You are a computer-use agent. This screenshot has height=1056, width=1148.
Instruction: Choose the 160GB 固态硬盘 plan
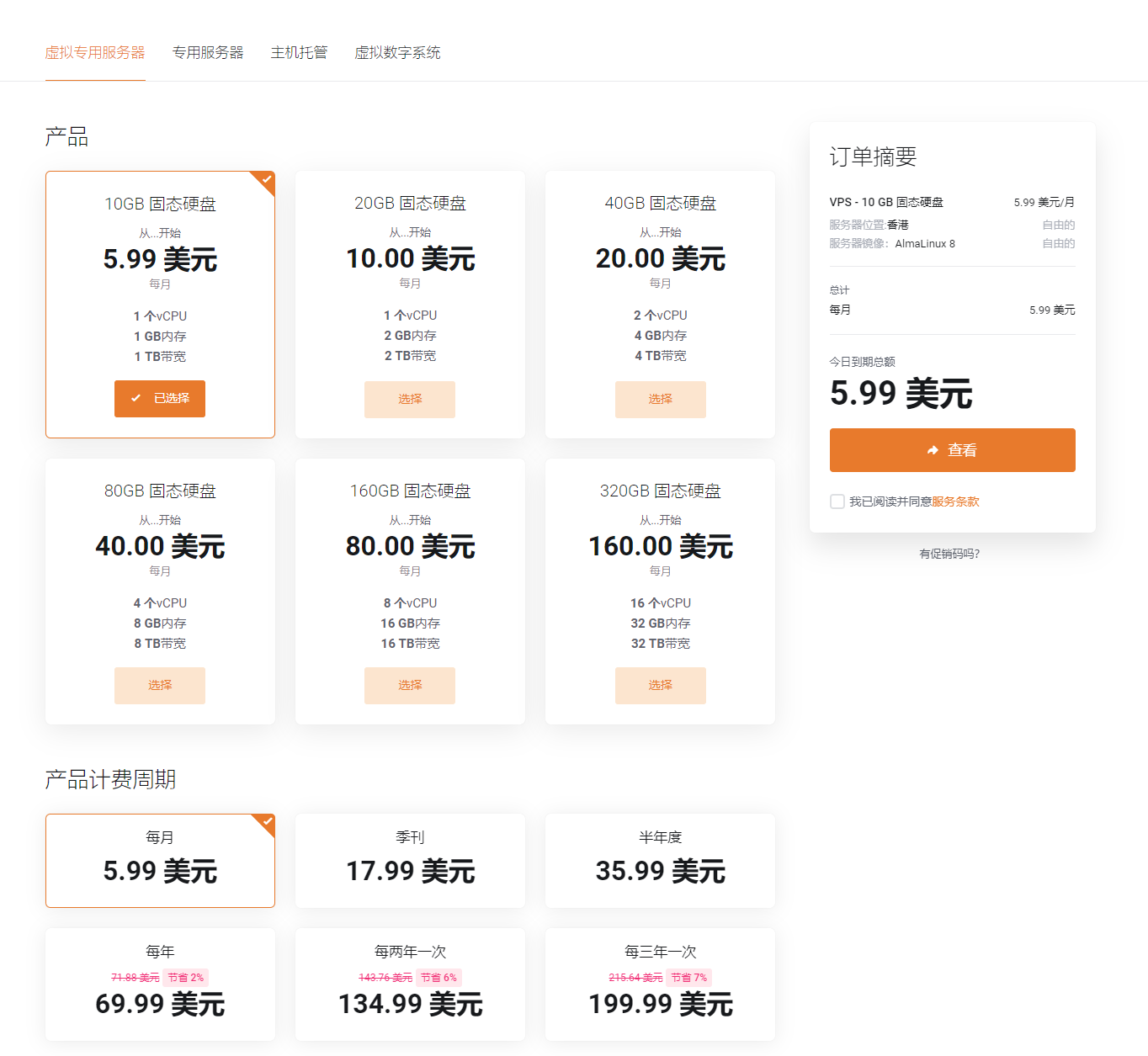click(410, 686)
